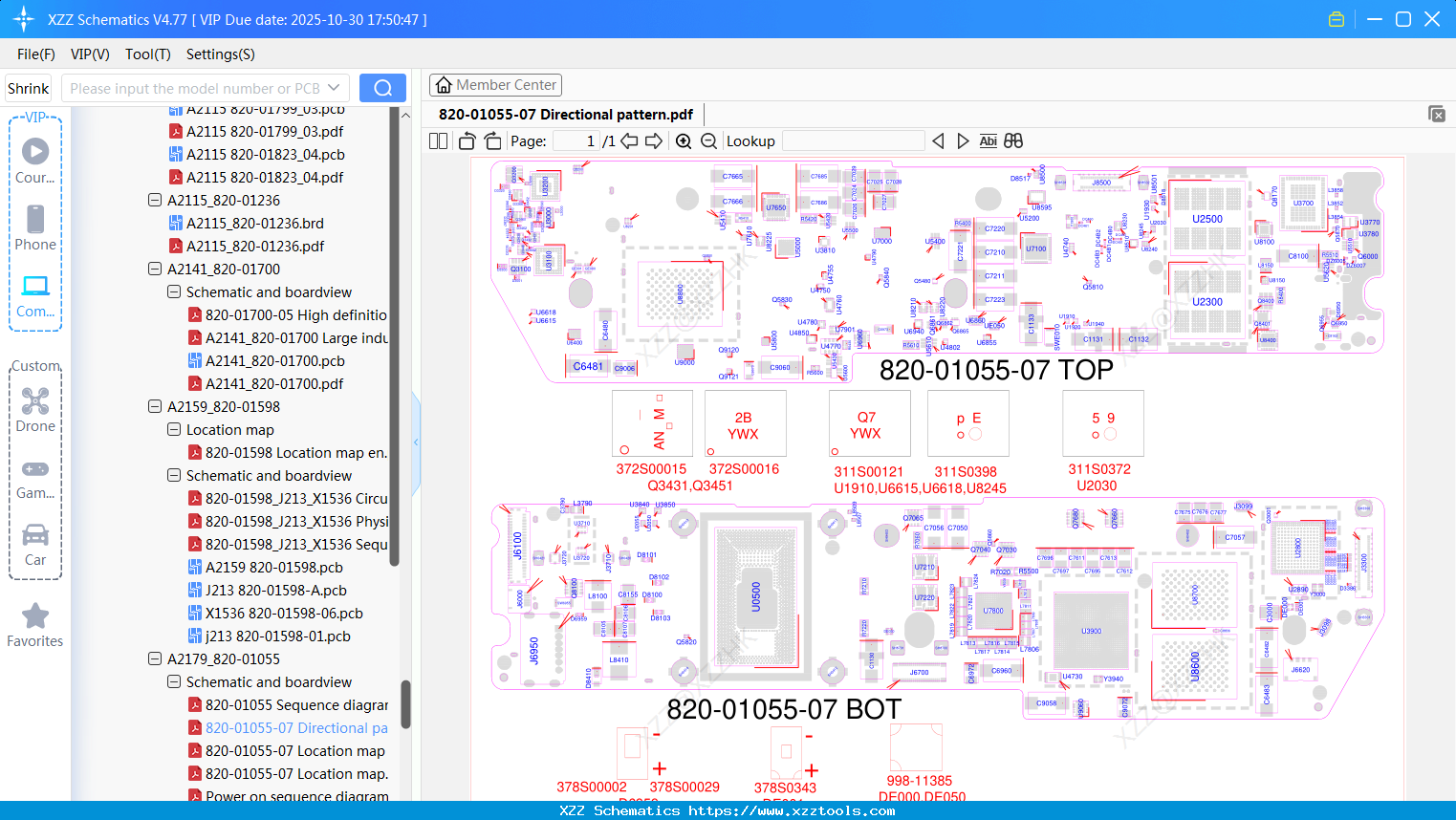Collapse the A2141_820-01700 folder
The image size is (1456, 820).
tap(155, 270)
